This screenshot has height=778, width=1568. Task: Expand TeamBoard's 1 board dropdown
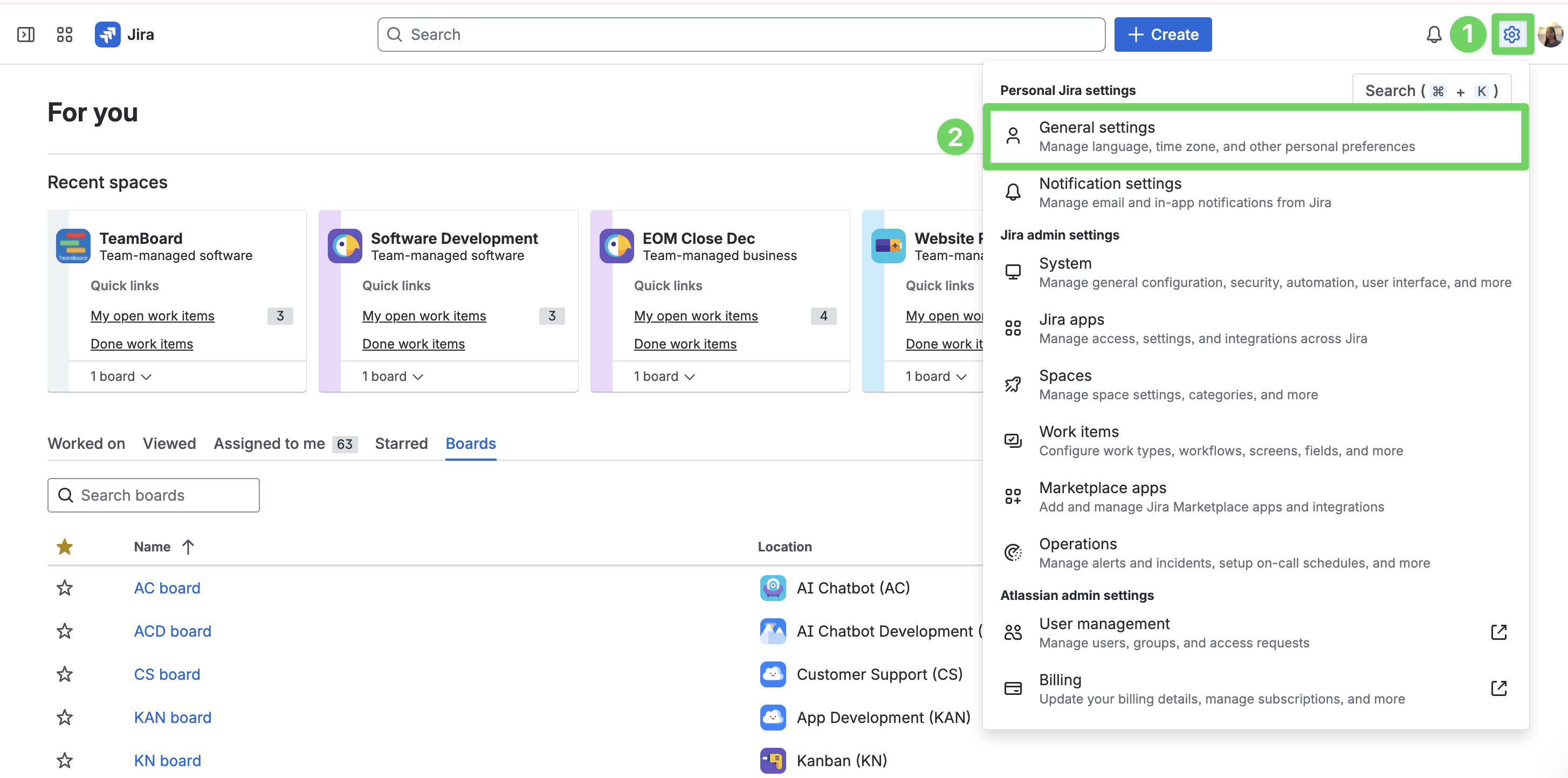[x=121, y=377]
